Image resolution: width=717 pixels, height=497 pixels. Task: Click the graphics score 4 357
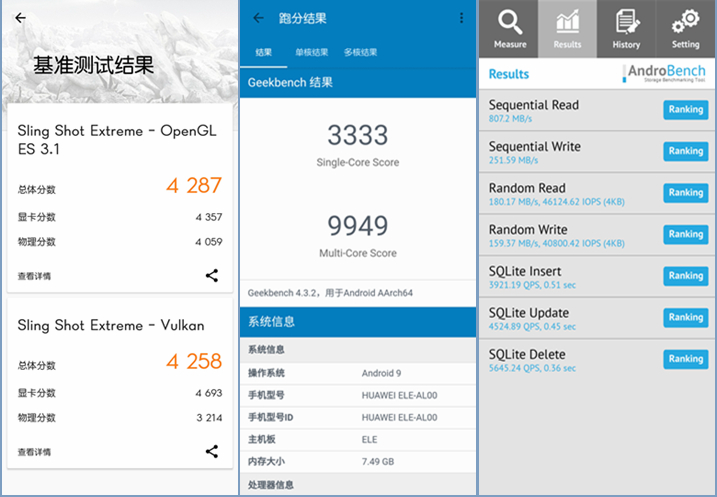(x=209, y=217)
